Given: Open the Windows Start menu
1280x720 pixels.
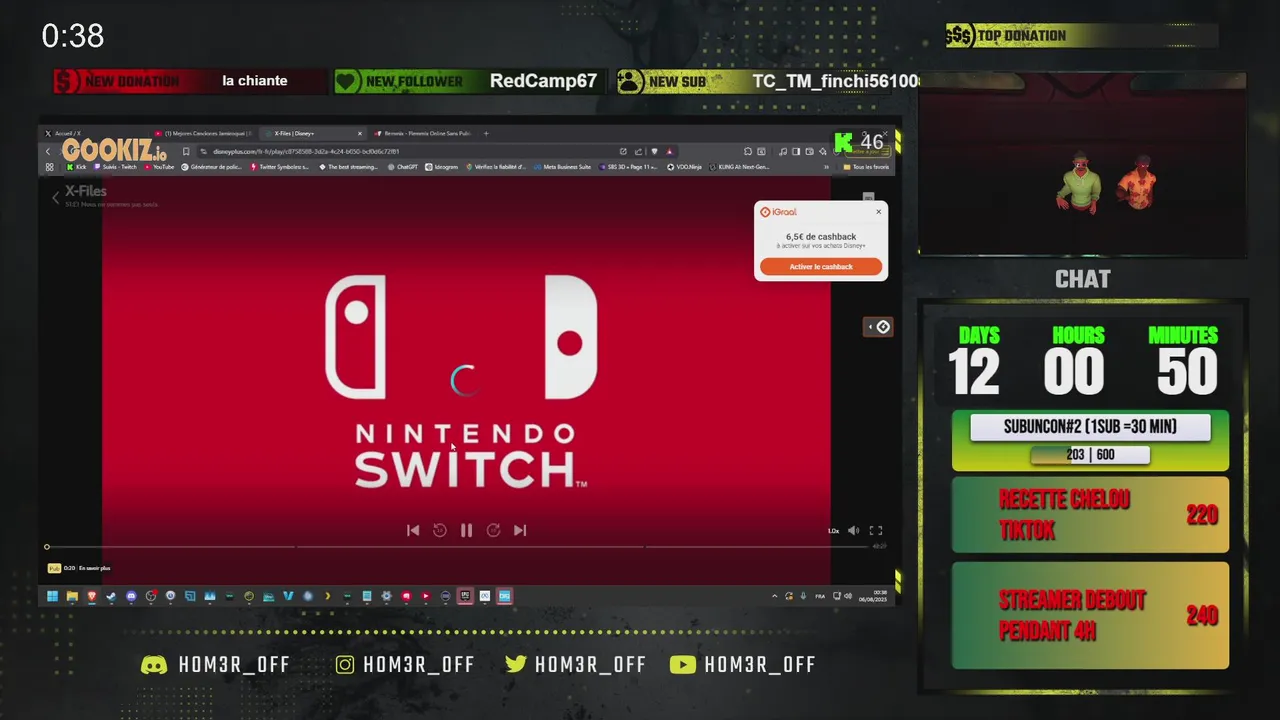Looking at the screenshot, I should [x=52, y=596].
